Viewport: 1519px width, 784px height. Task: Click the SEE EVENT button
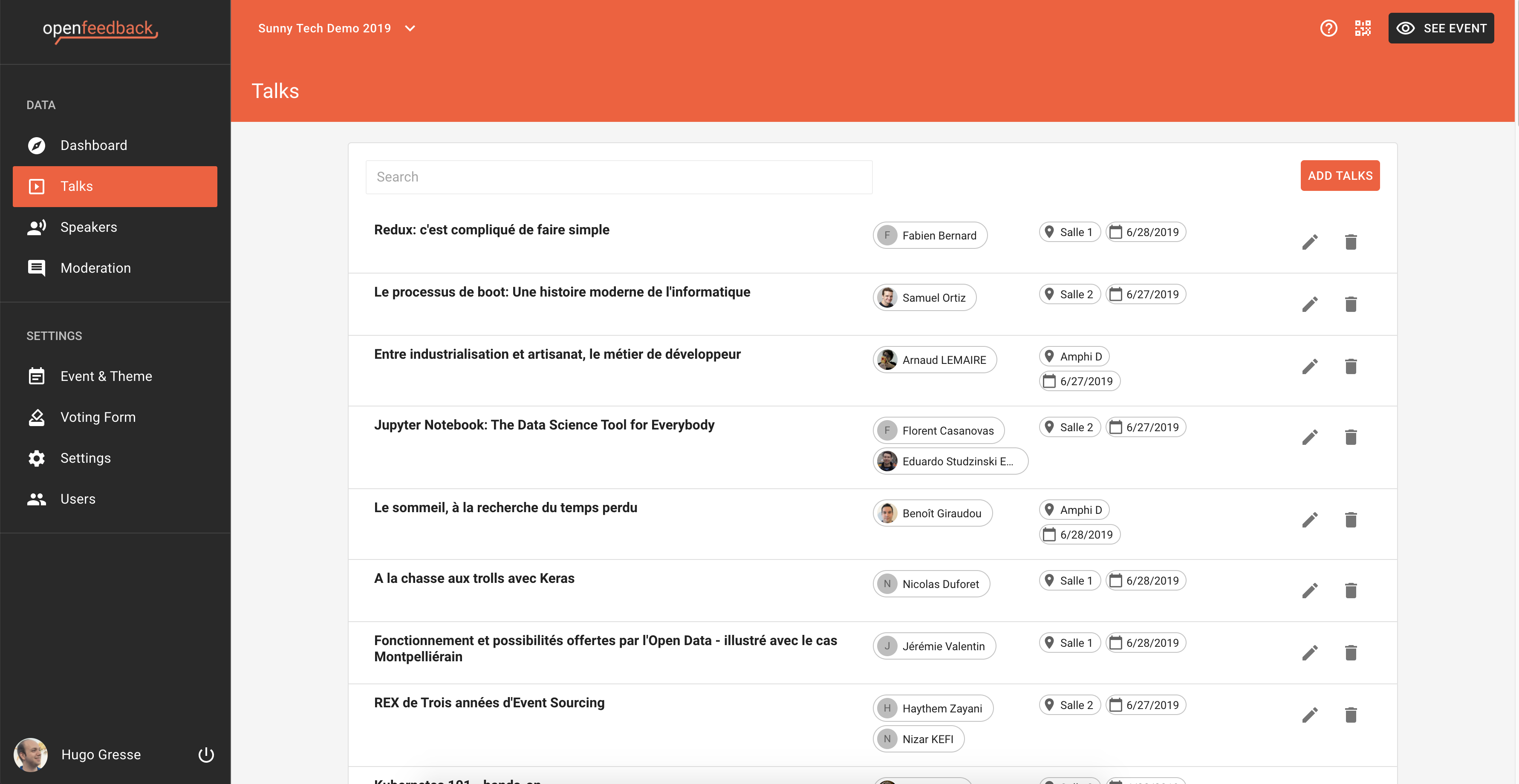[1441, 28]
